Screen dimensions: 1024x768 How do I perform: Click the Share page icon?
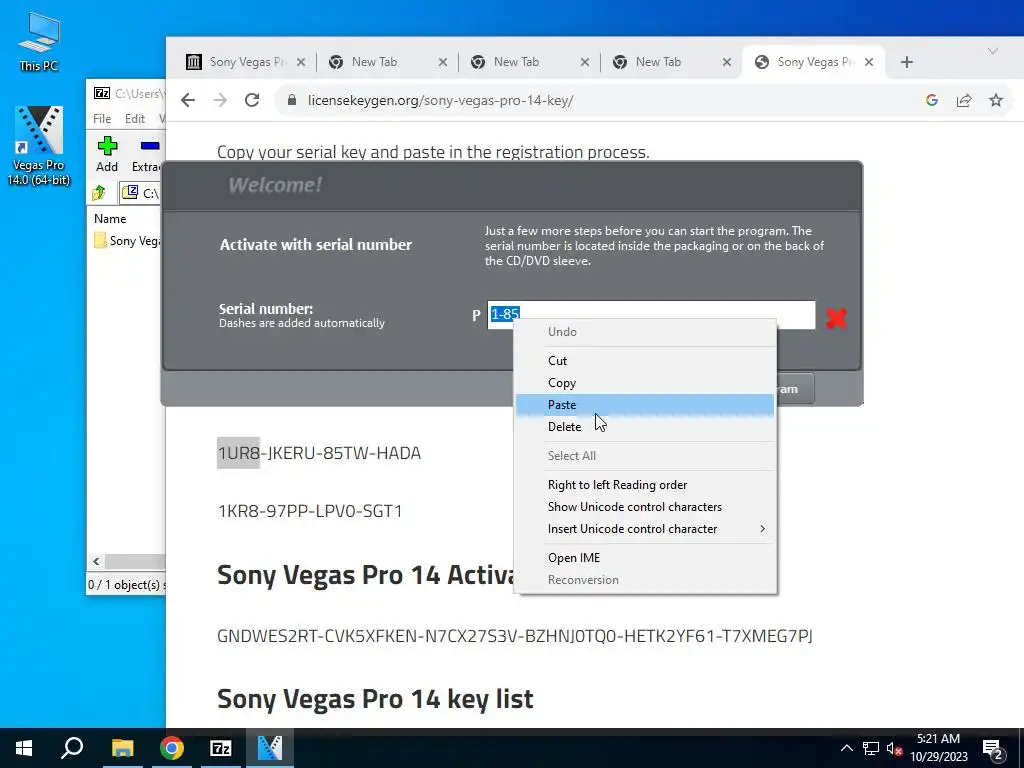964,100
